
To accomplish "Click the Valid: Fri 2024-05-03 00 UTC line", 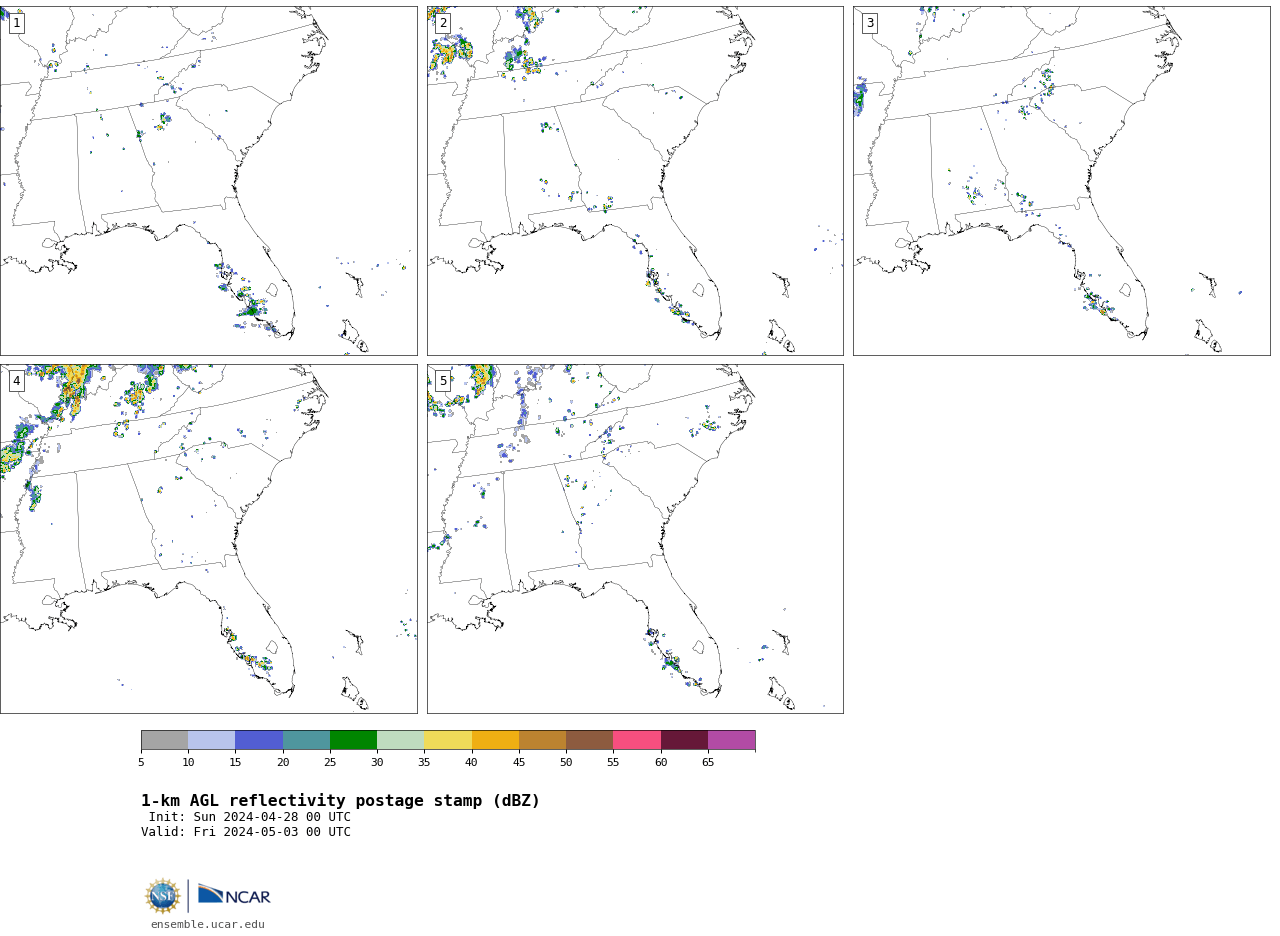I will point(246,832).
